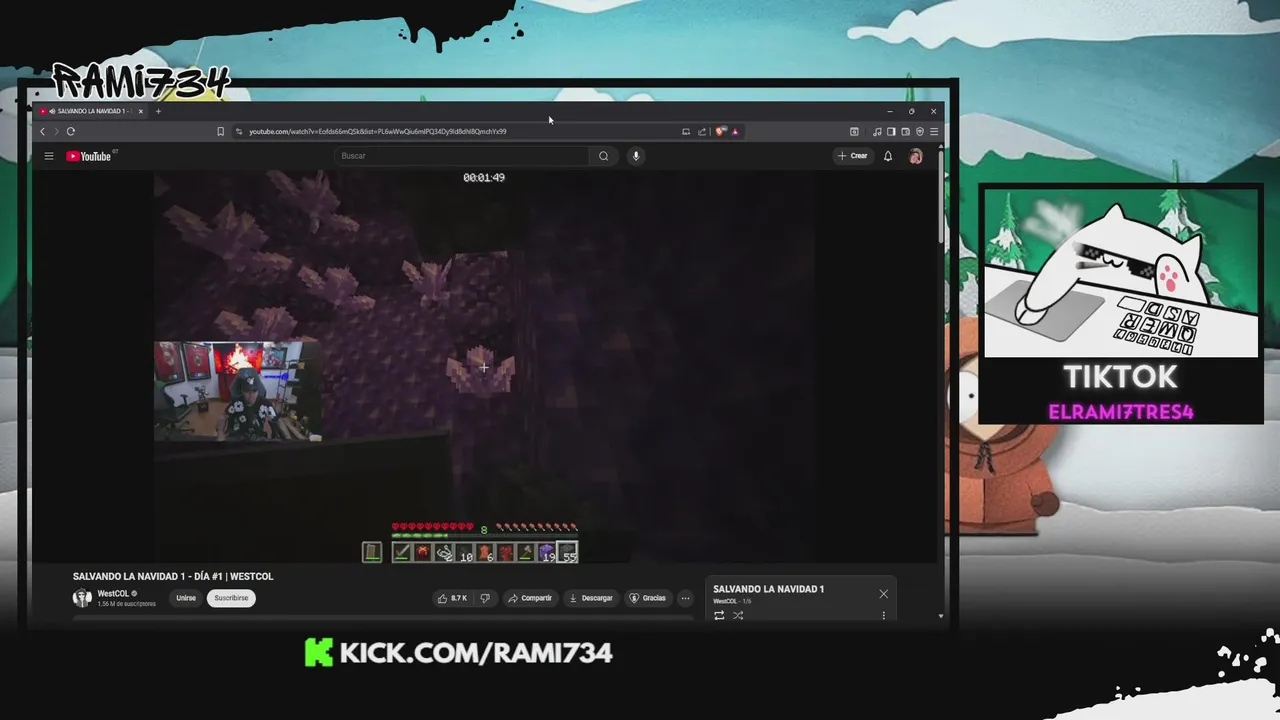This screenshot has width=1280, height=720.
Task: Bookmark this page with the bookmark icon
Action: 220,131
